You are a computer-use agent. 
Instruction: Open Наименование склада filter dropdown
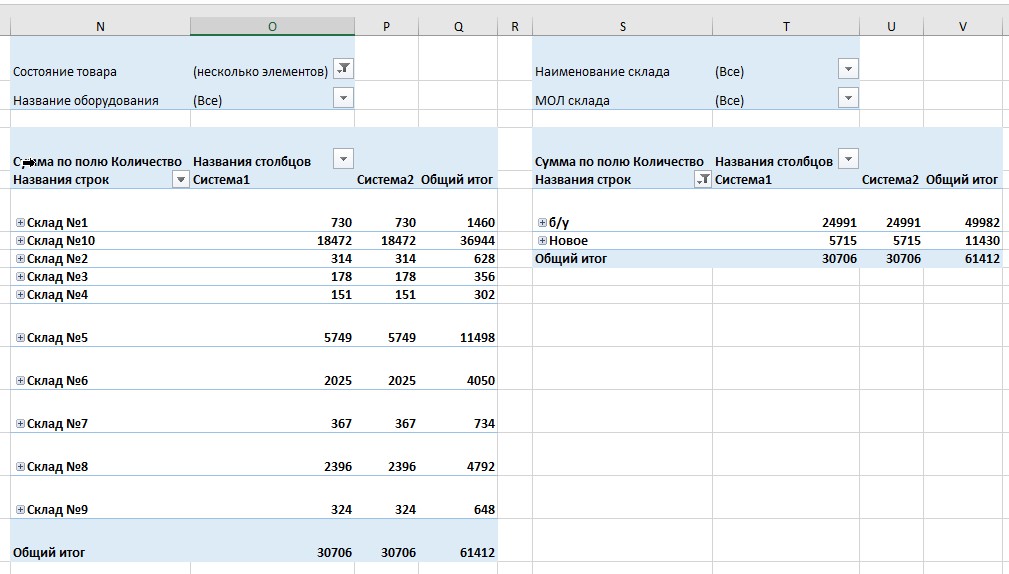(848, 68)
